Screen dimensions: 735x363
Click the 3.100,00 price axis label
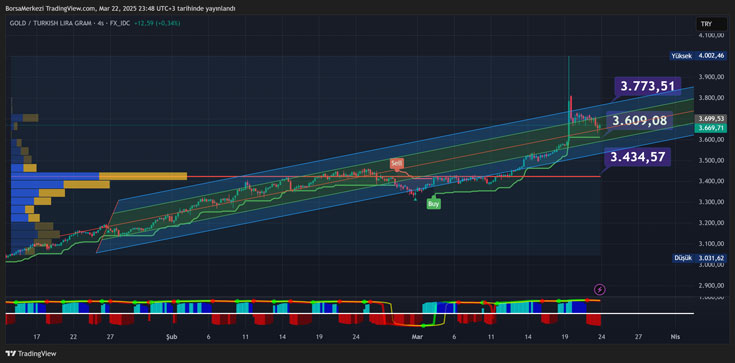click(711, 243)
